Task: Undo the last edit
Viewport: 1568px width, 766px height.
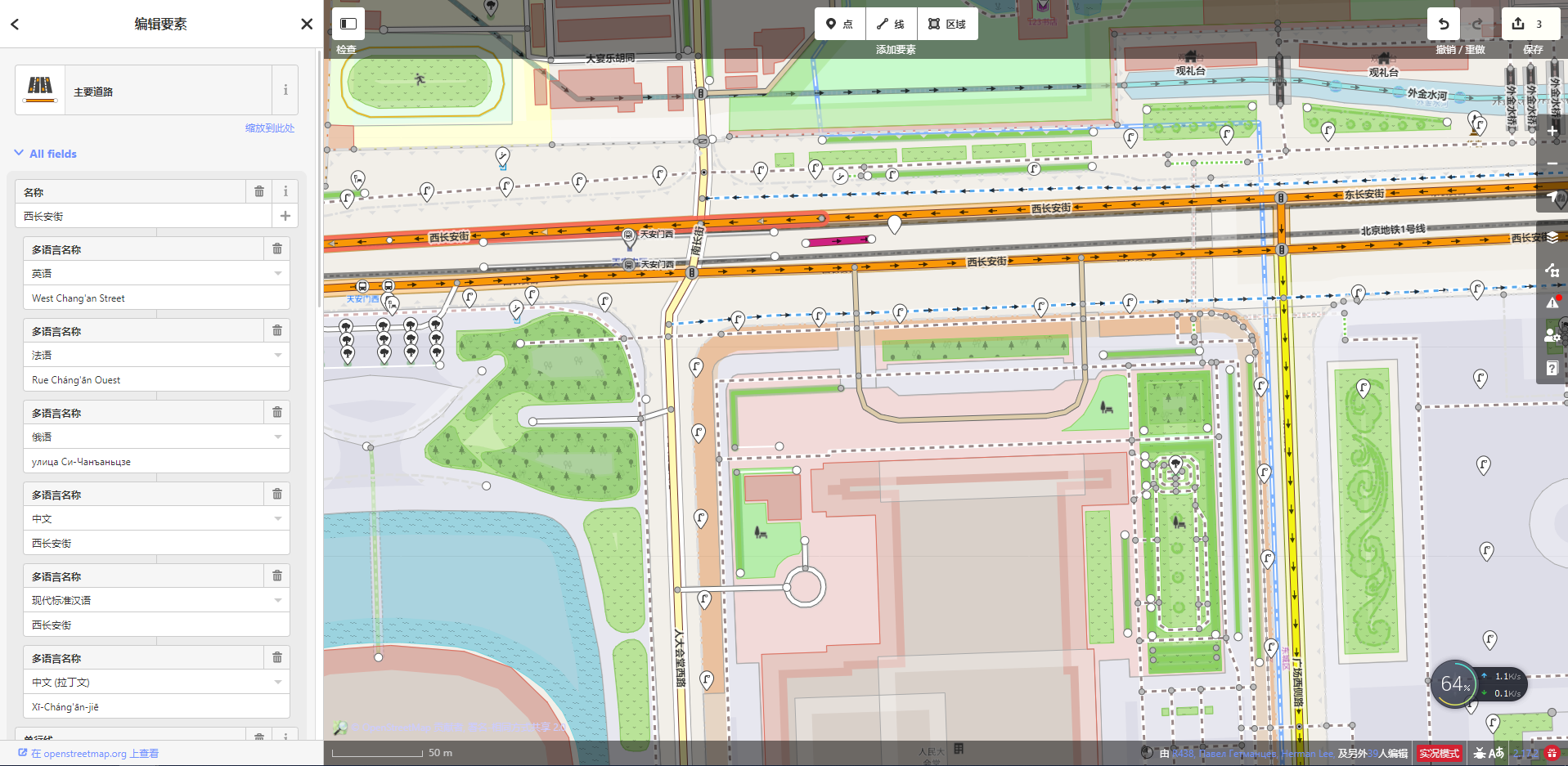Action: click(1444, 24)
